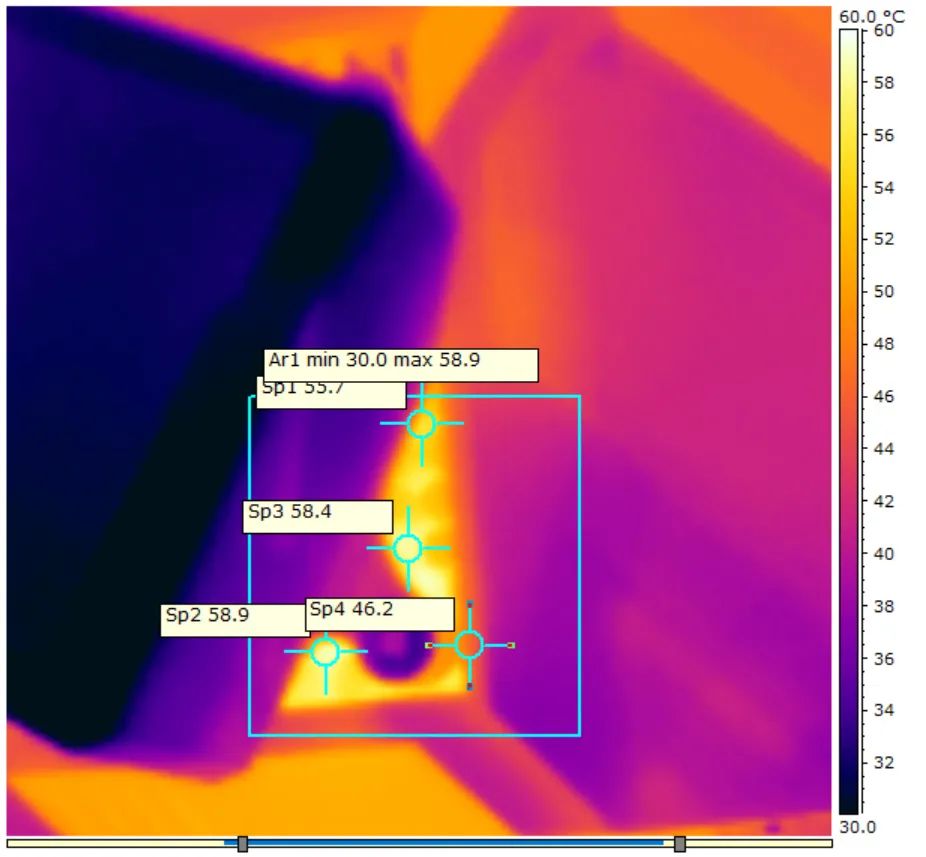Image resolution: width=926 pixels, height=857 pixels.
Task: Click the right handle of the temperature span slider
Action: [680, 844]
